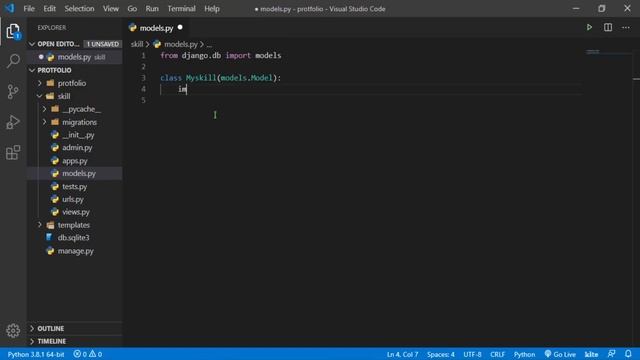Expand the __pycache__ folder
The width and height of the screenshot is (640, 360).
point(44,109)
